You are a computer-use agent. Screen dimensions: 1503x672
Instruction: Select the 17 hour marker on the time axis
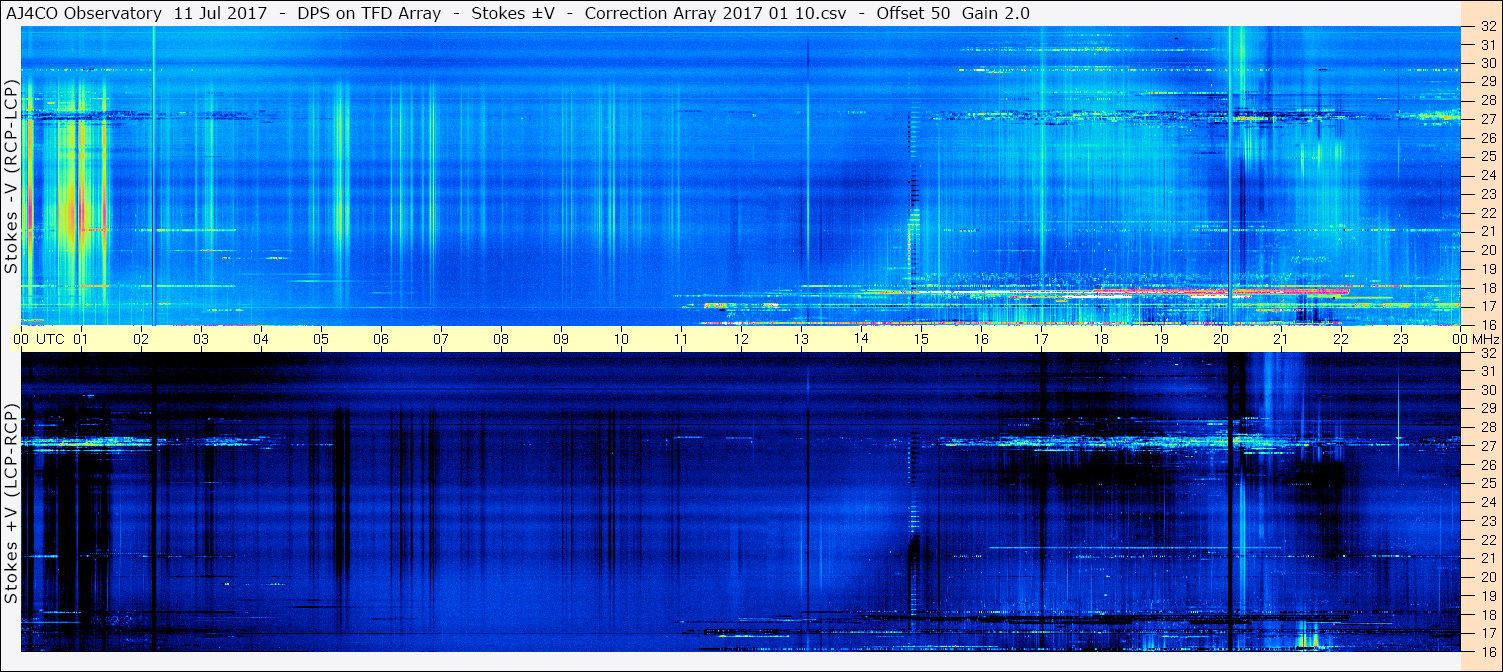click(1041, 339)
